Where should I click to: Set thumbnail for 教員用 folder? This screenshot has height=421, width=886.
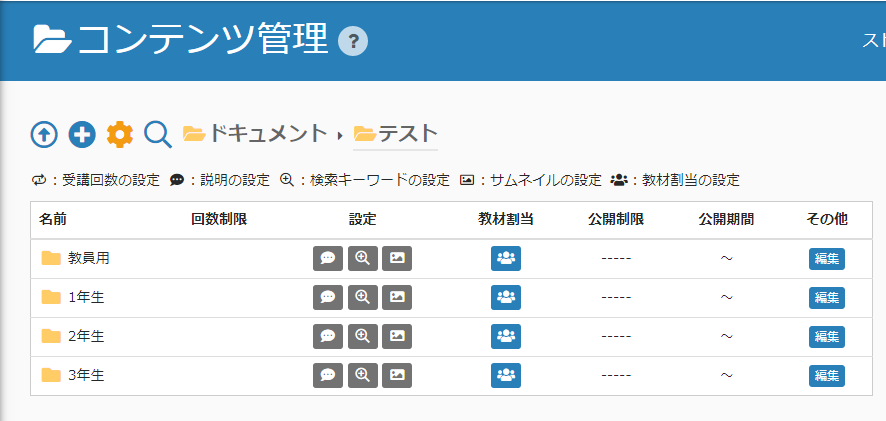[x=397, y=258]
